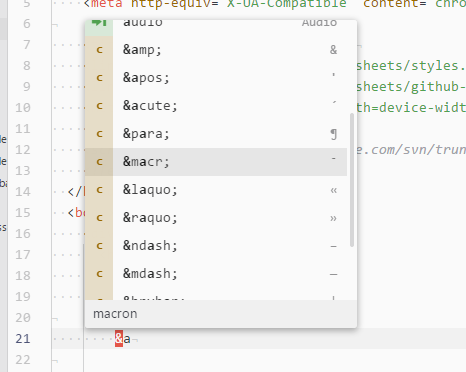Click the autocomplete list scrollbar thumb
Image resolution: width=466 pixels, height=372 pixels.
click(x=352, y=180)
